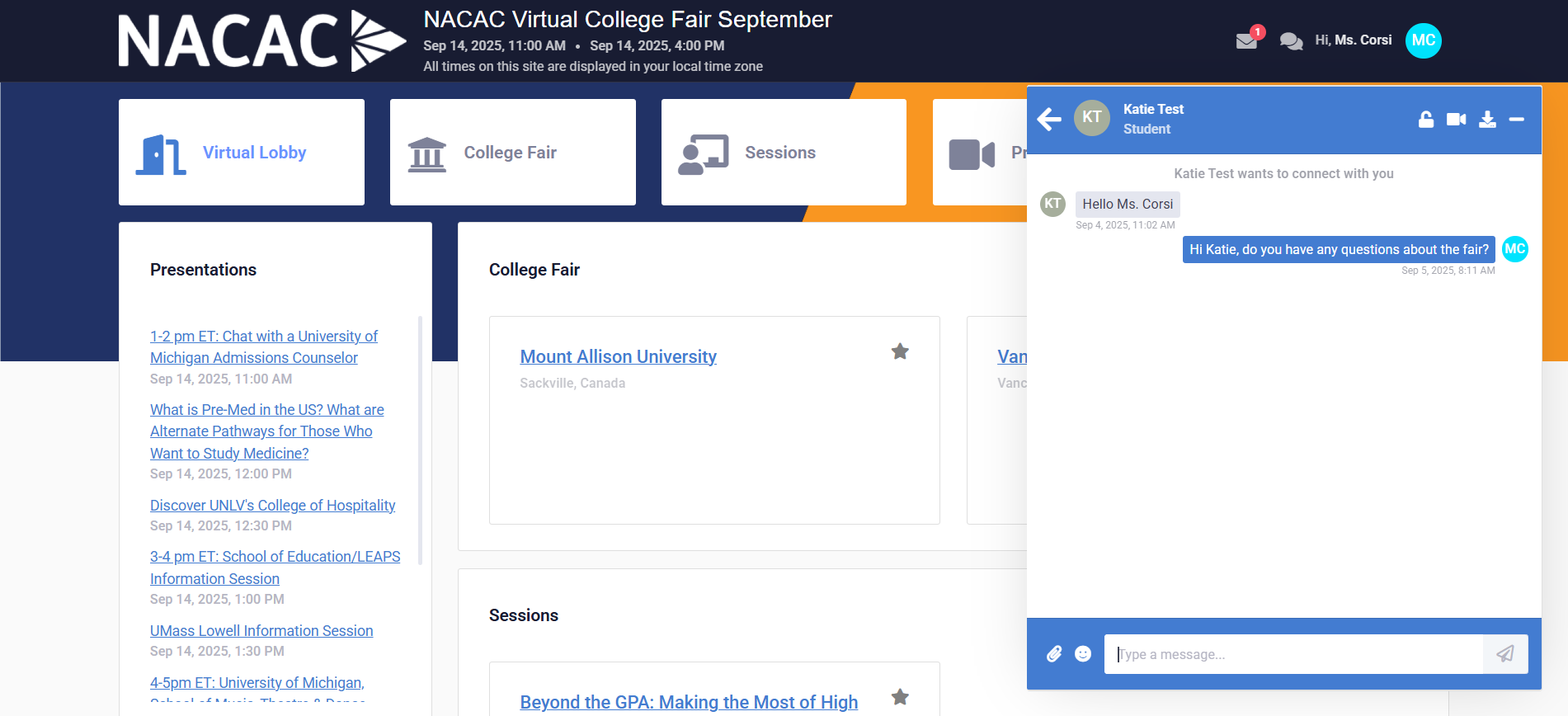
Task: Go to Virtual Lobby tab
Action: [242, 153]
